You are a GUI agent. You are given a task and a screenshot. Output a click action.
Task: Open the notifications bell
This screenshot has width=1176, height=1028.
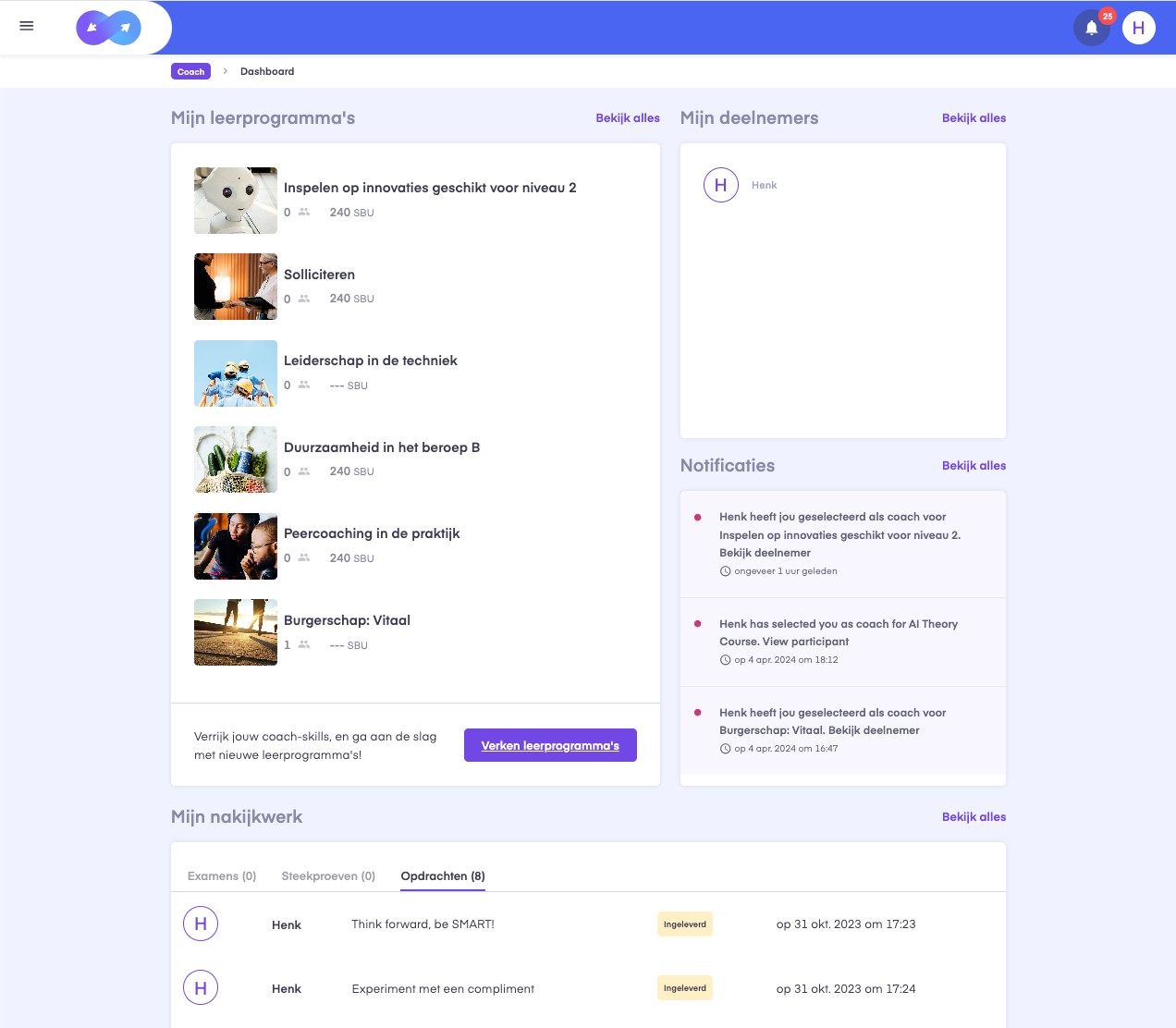(x=1092, y=28)
